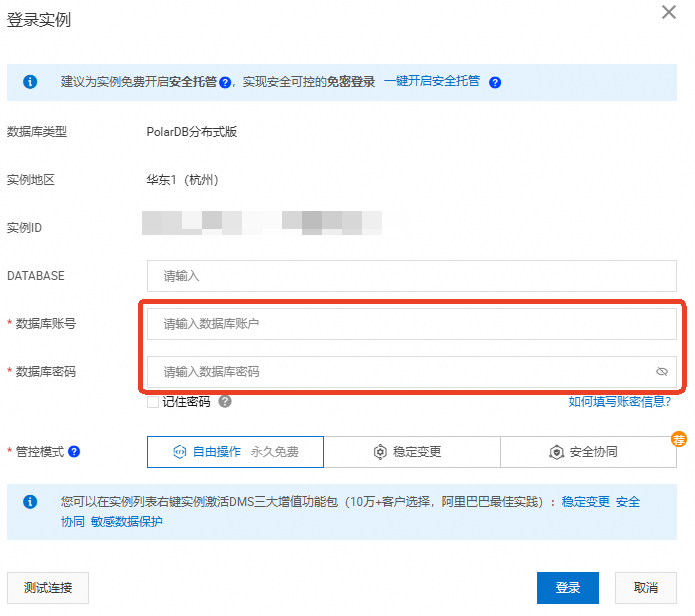The width and height of the screenshot is (695, 616).
Task: Click the 取消 button
Action: (x=646, y=588)
